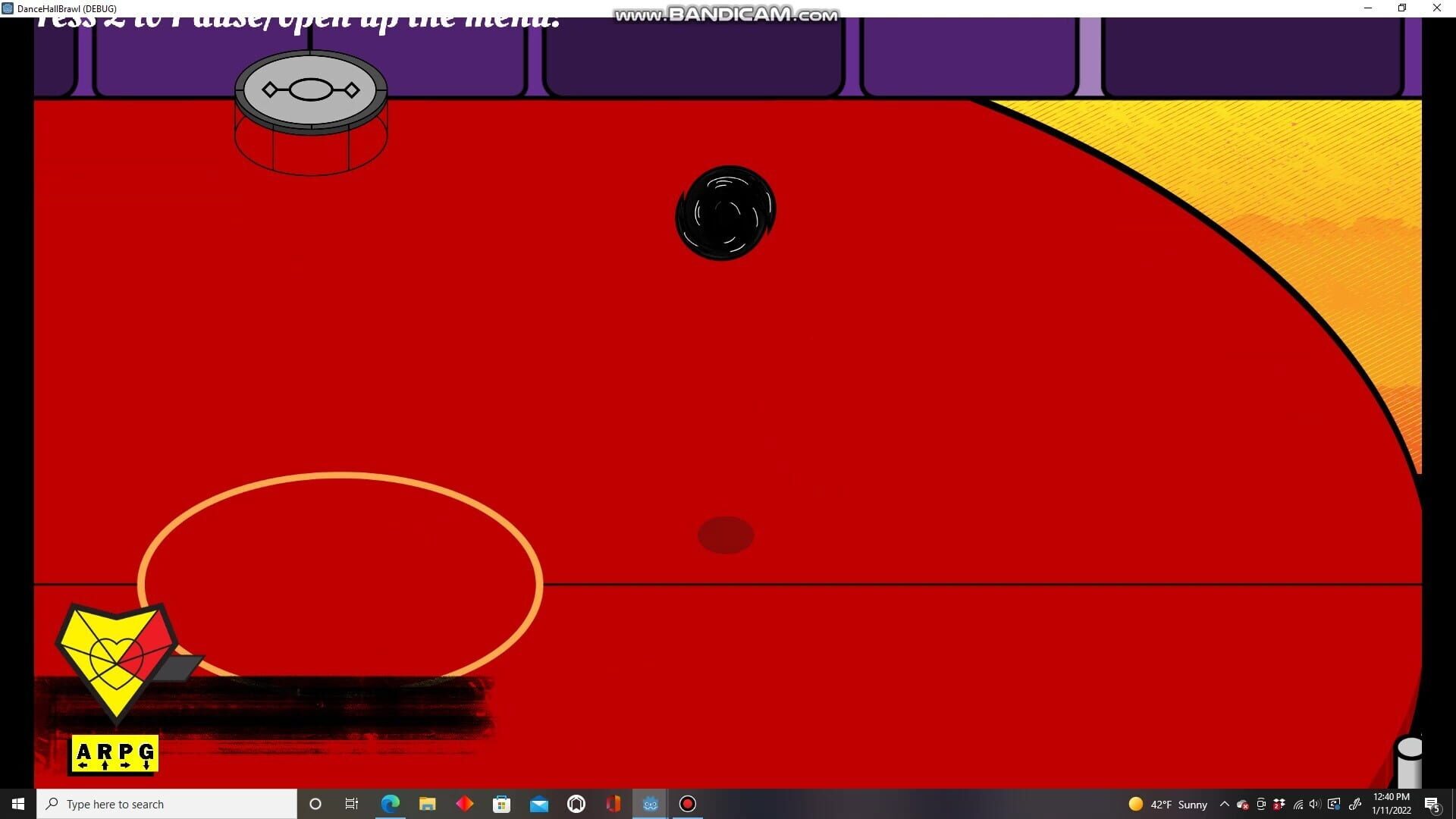1456x819 pixels.
Task: Start recording with the Bandicam record button
Action: [x=687, y=804]
